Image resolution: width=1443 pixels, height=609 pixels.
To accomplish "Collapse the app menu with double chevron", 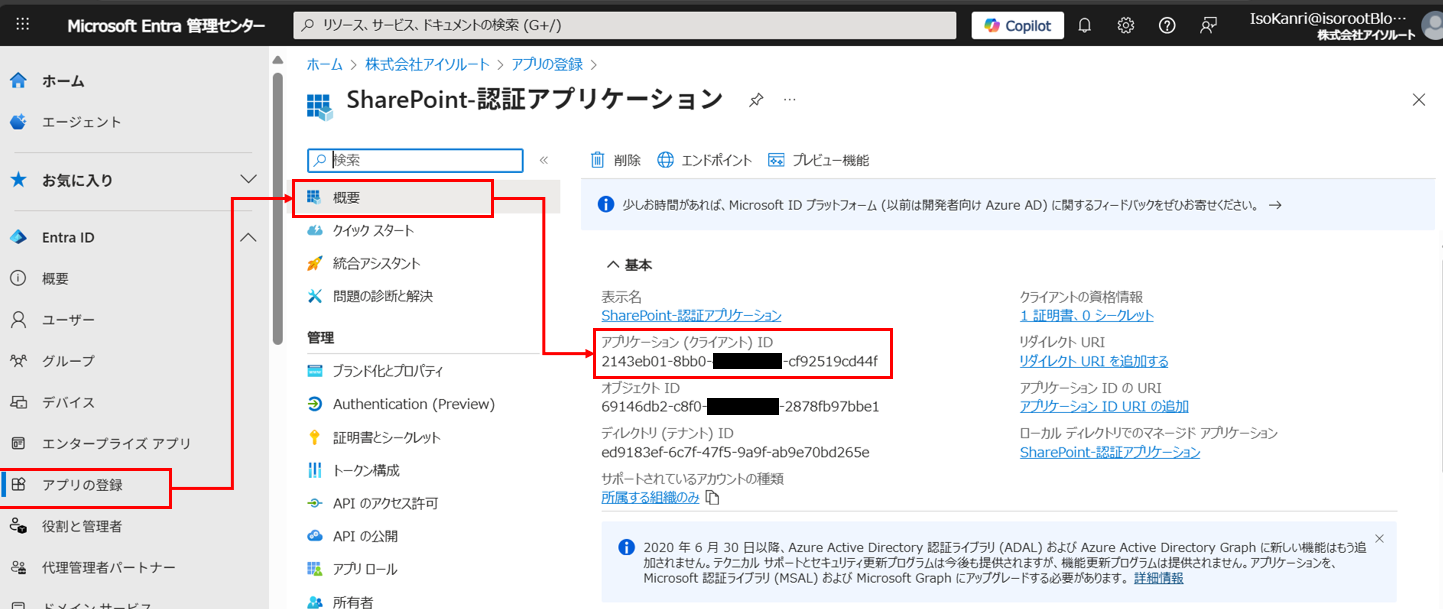I will pos(544,160).
